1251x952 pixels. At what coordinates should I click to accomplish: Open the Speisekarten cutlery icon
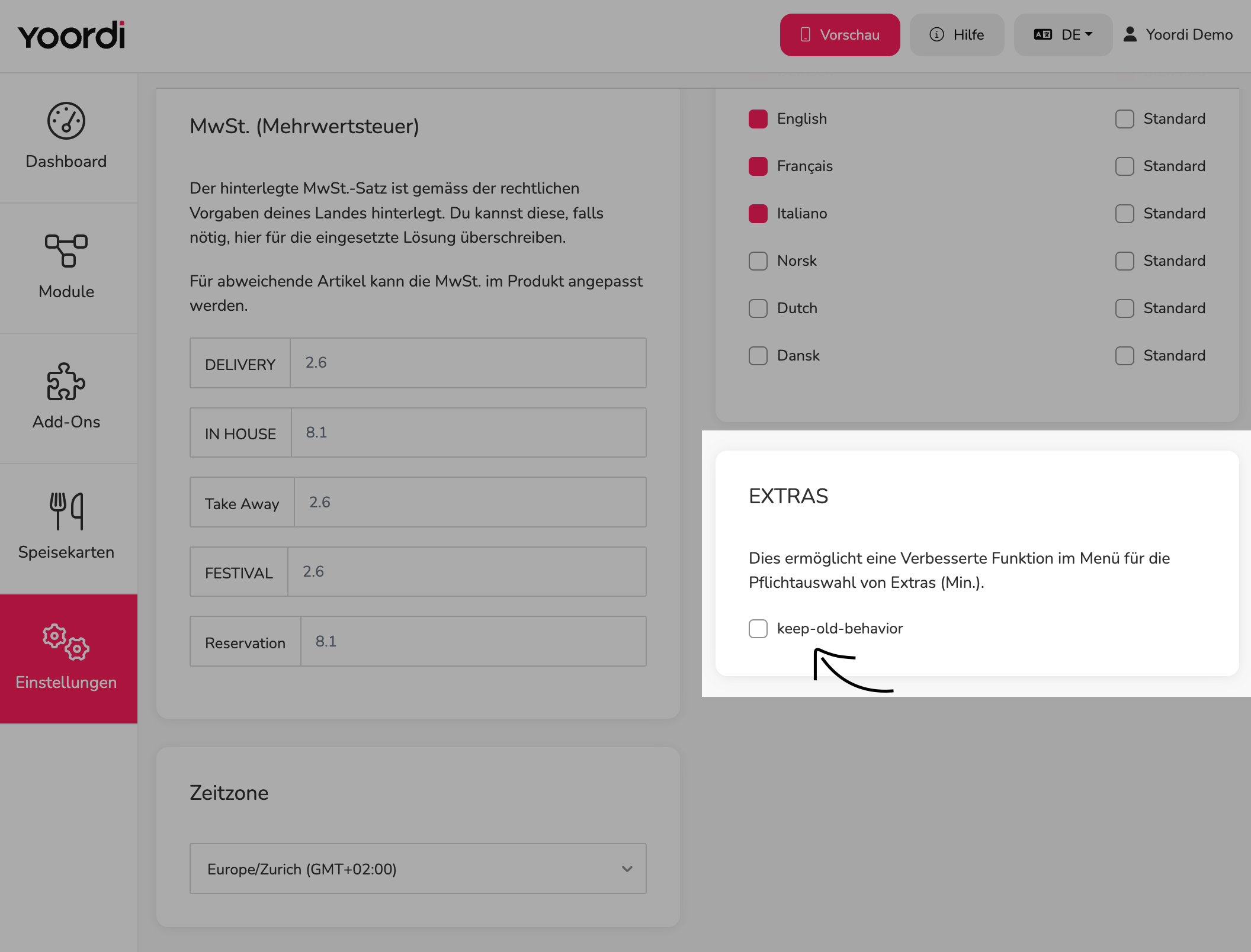click(x=66, y=511)
